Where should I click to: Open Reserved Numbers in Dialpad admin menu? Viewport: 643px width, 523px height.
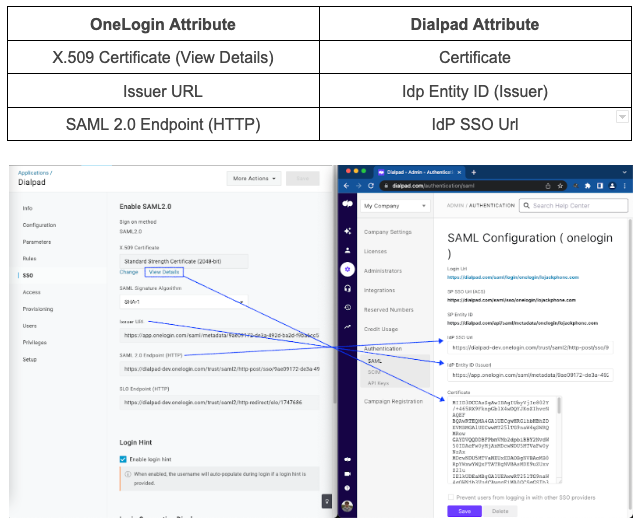click(x=389, y=310)
